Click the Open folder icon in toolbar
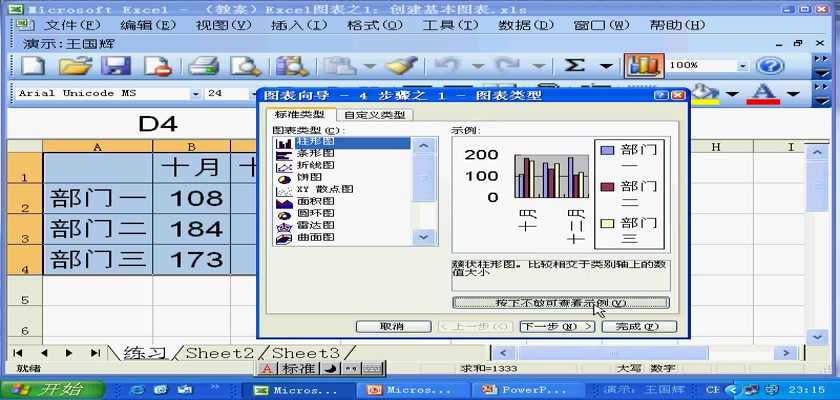Screen dimensions: 840x400 tap(75, 66)
